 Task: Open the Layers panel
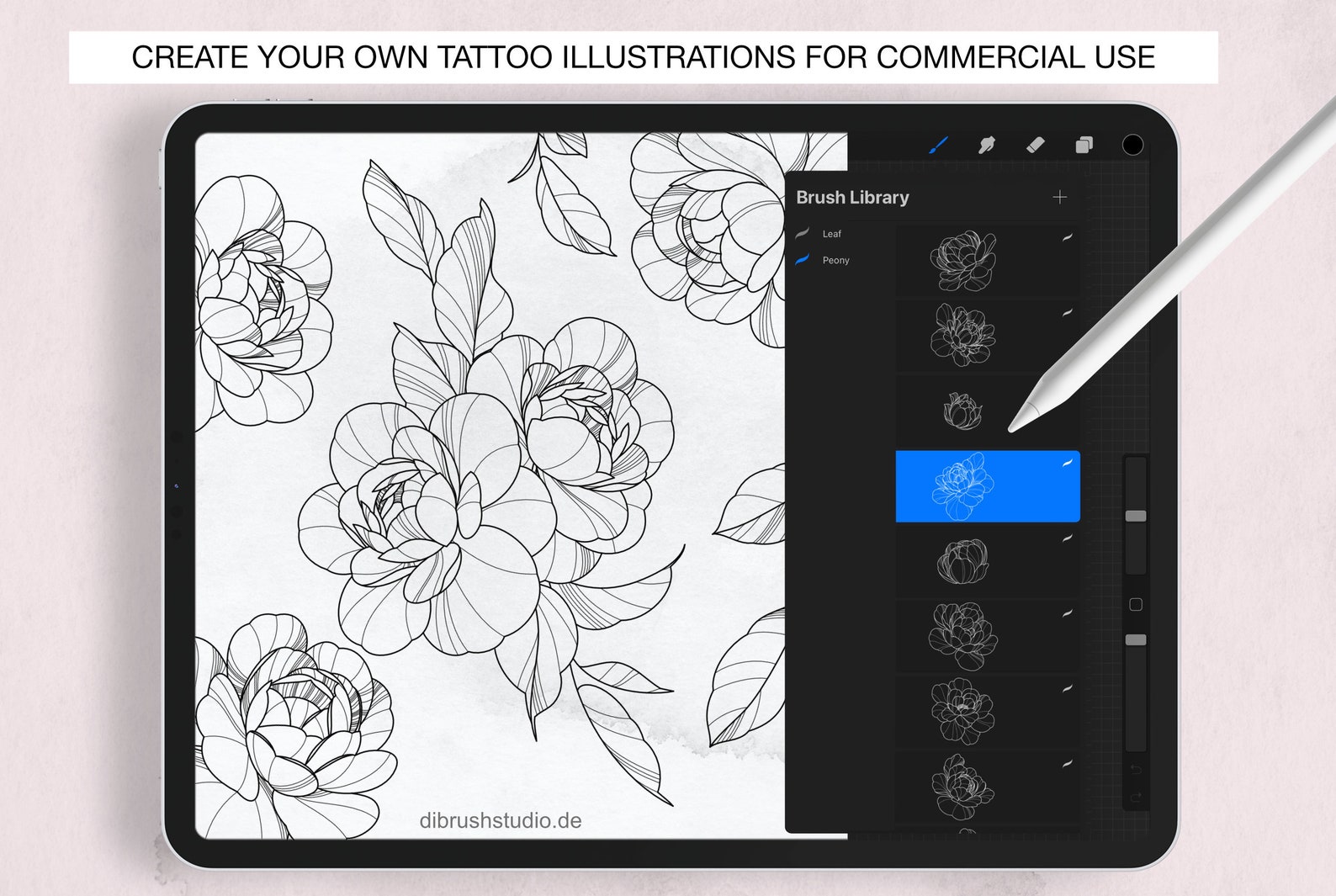coord(1084,146)
